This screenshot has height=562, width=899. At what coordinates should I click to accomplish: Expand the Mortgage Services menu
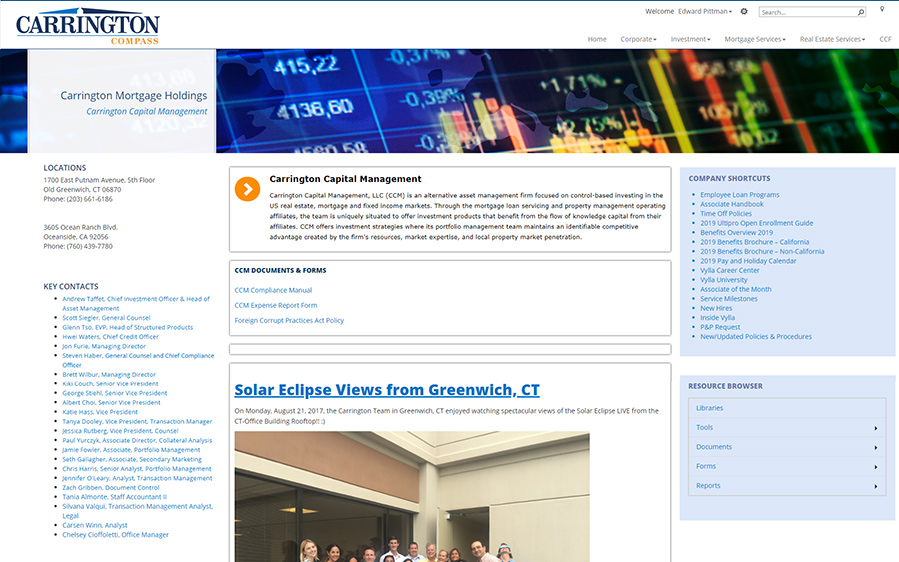(755, 40)
